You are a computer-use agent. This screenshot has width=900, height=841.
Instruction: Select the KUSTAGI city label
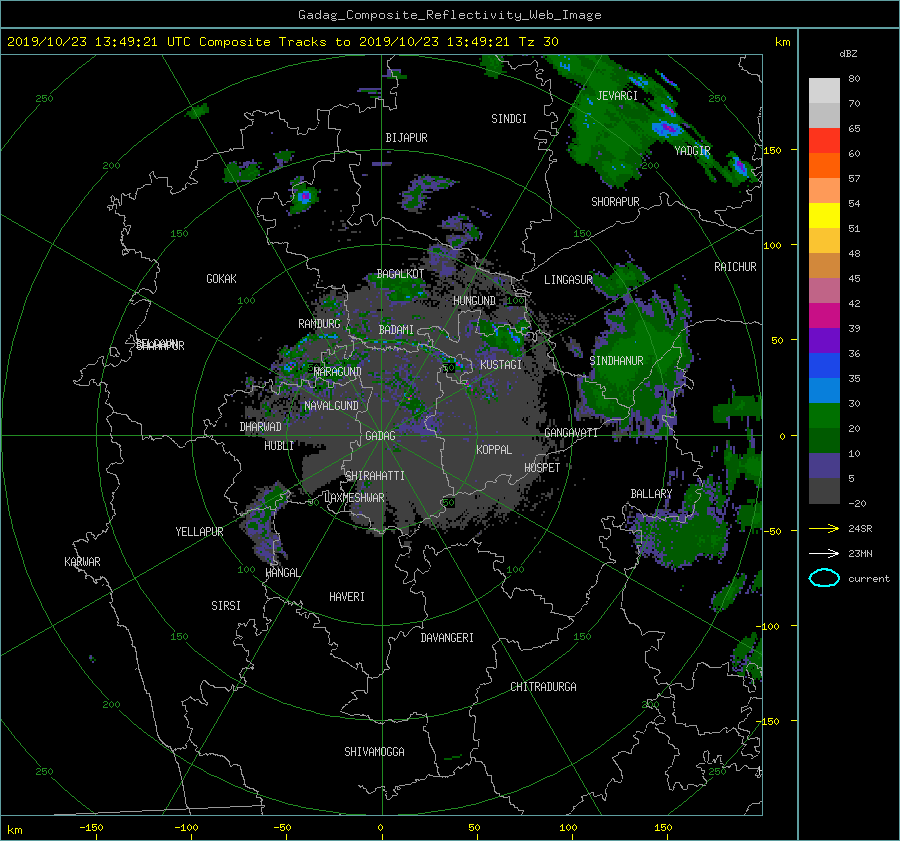(x=501, y=365)
